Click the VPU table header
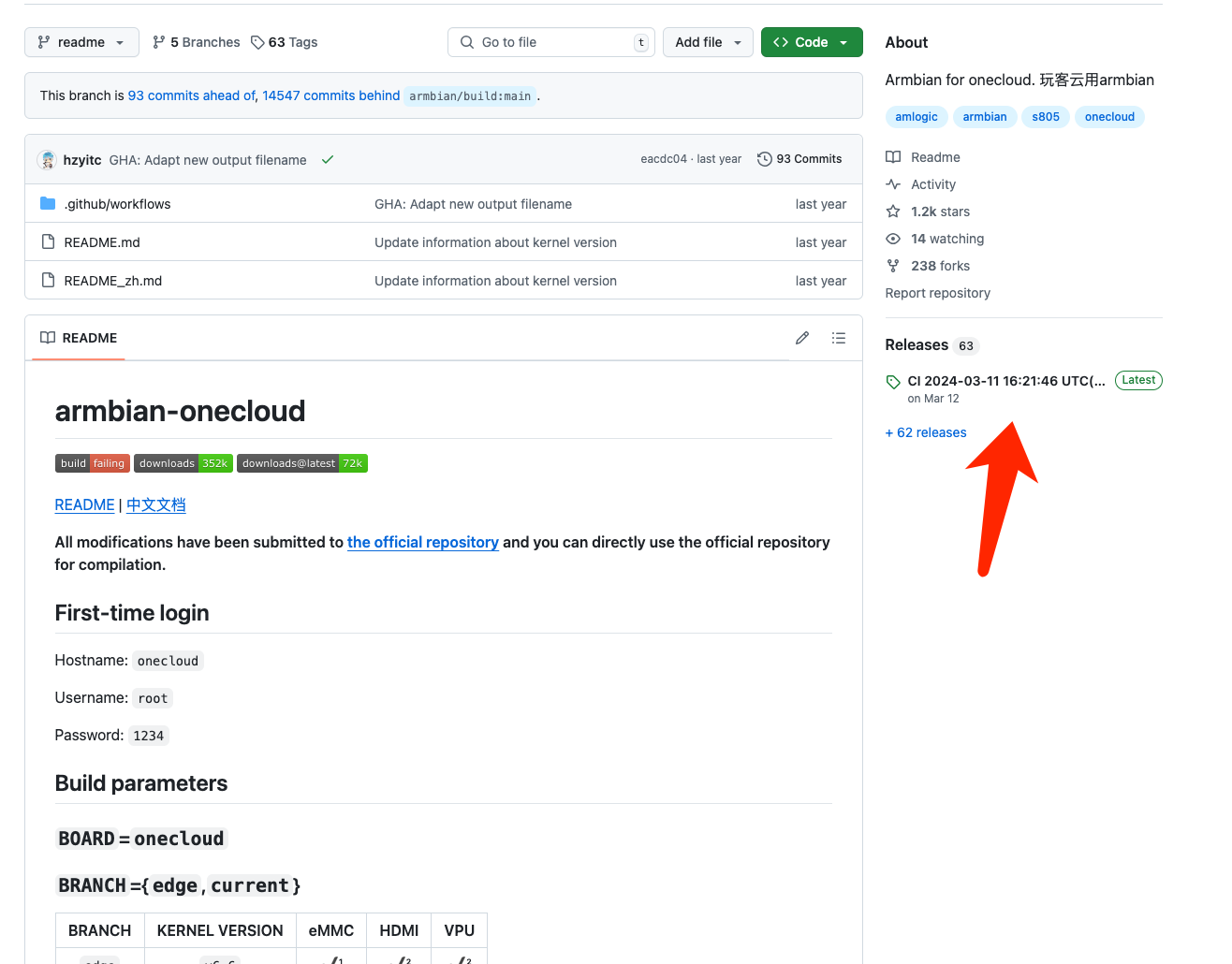Viewport: 1232px width, 964px height. [x=460, y=930]
